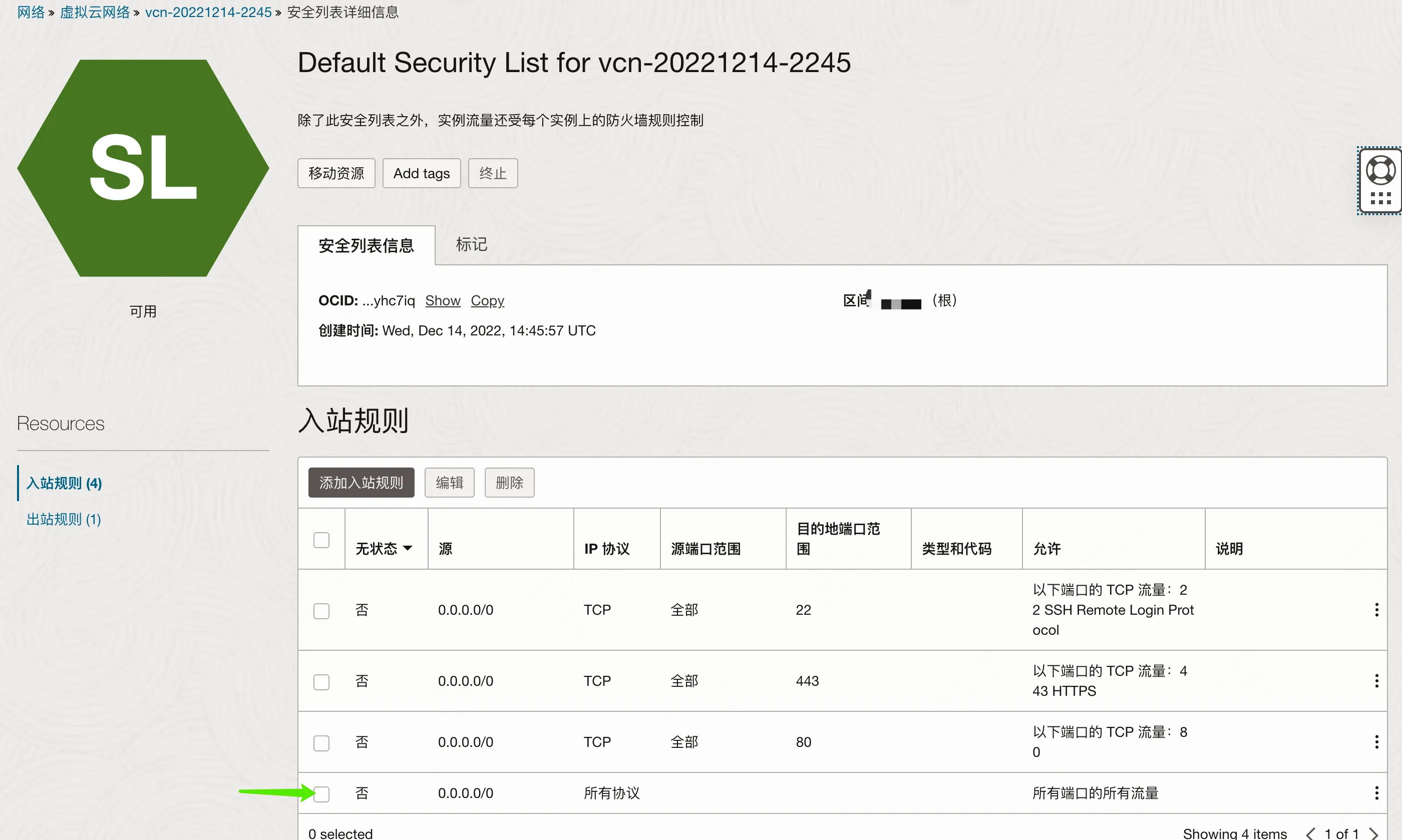Sort by the 无状态 column arrow
The height and width of the screenshot is (840, 1402).
click(x=408, y=548)
